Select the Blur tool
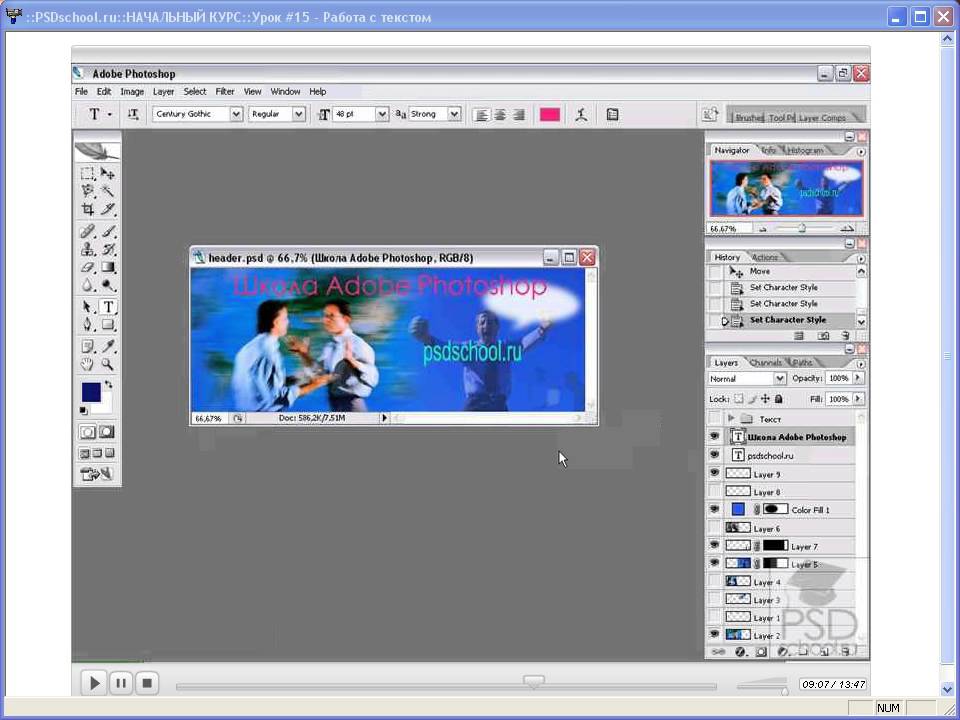 click(x=88, y=285)
